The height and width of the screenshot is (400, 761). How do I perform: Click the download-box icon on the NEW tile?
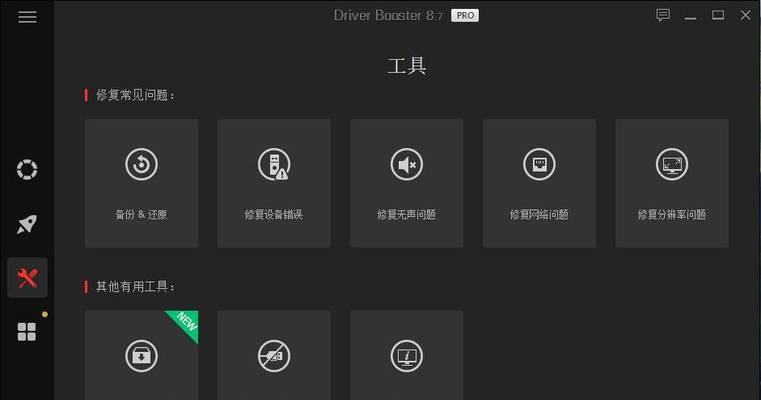click(141, 356)
